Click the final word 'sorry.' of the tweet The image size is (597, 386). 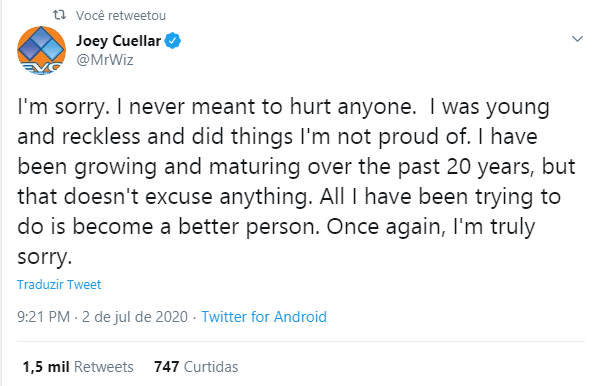(x=45, y=257)
